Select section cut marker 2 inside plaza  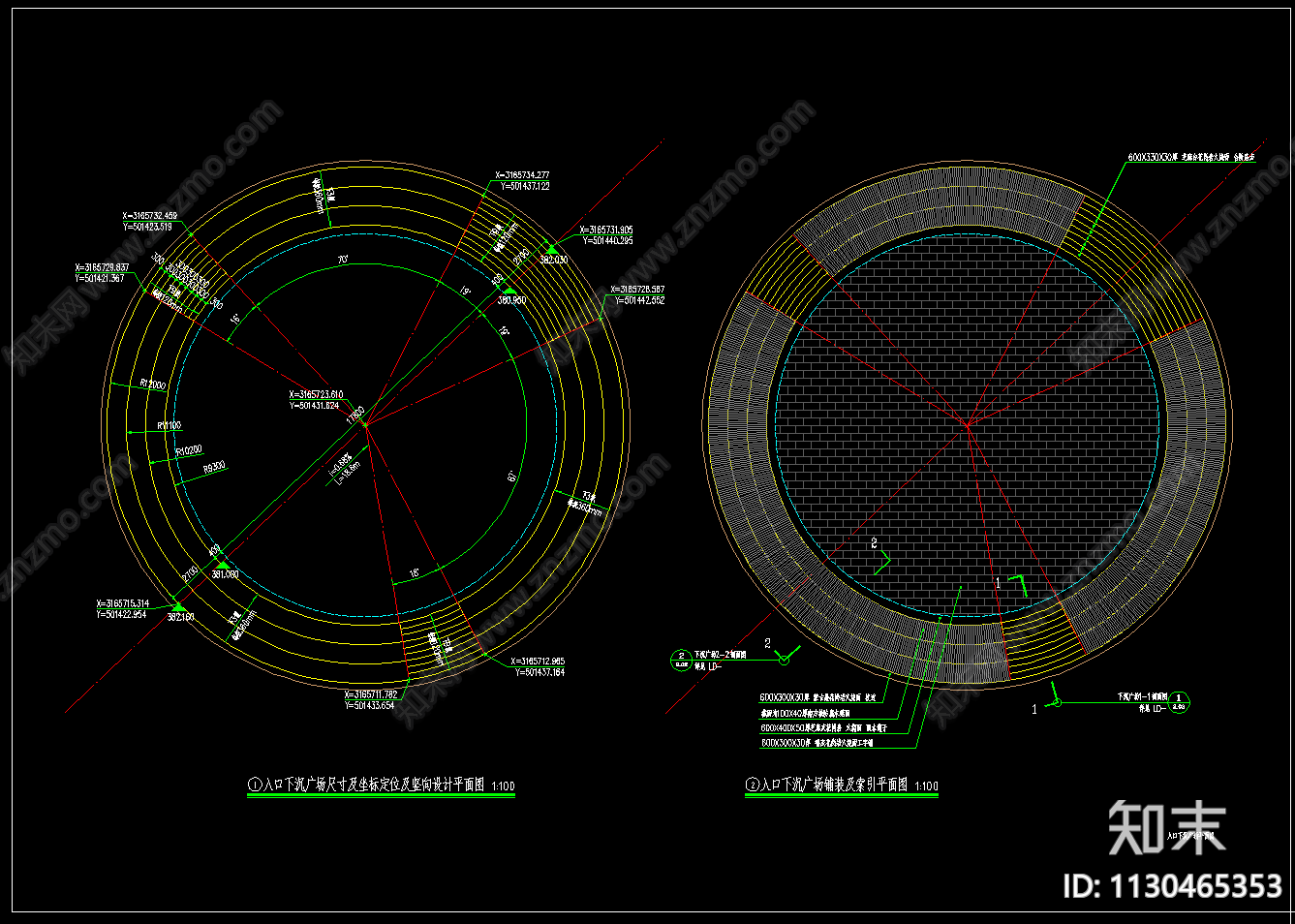(x=879, y=554)
